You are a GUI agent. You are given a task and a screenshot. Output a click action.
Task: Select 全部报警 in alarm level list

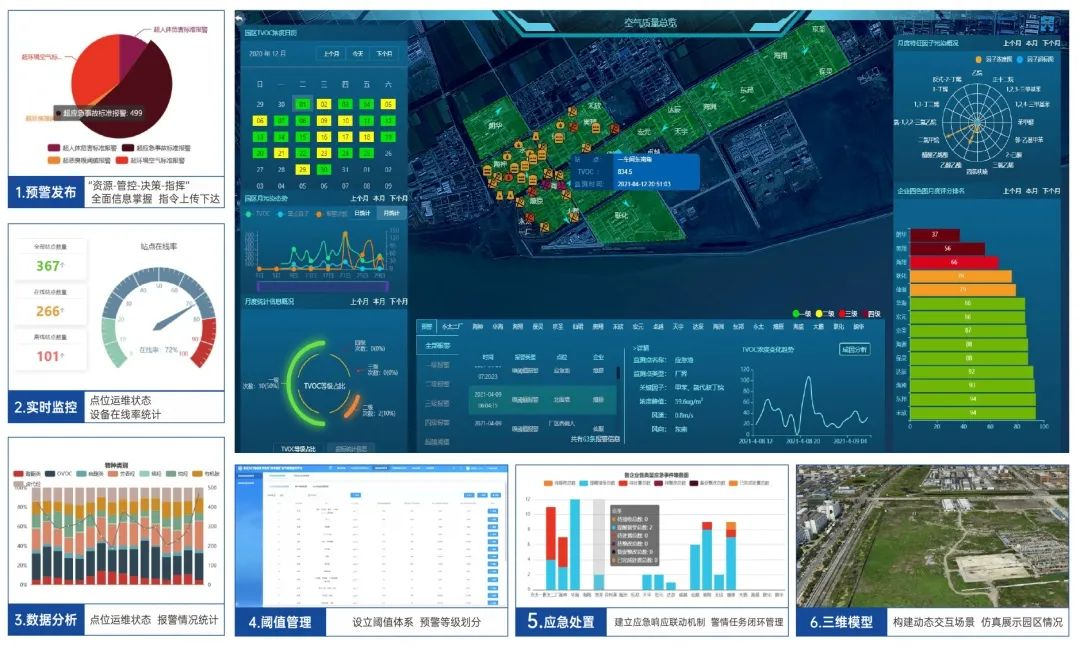437,345
